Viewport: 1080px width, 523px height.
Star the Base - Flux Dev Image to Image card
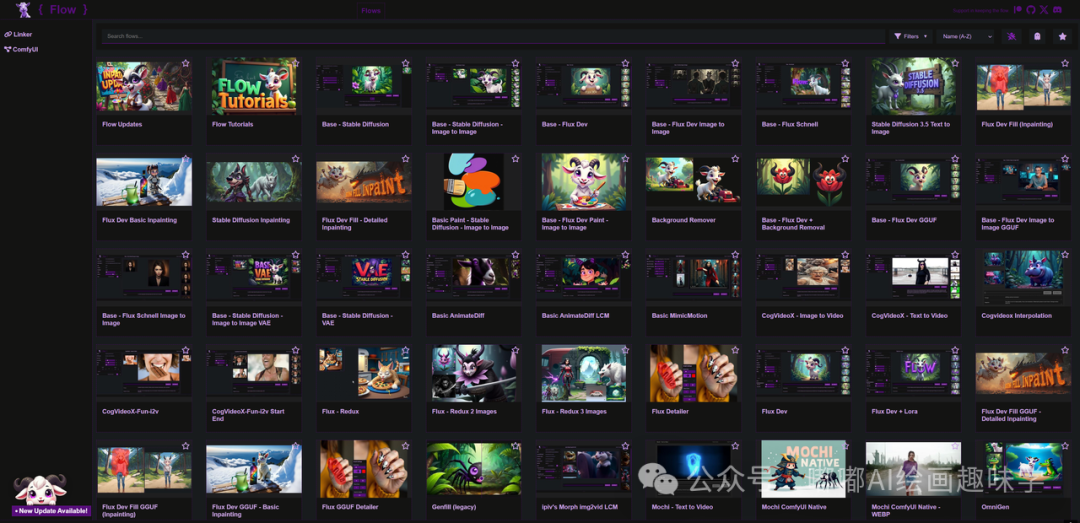[x=735, y=63]
